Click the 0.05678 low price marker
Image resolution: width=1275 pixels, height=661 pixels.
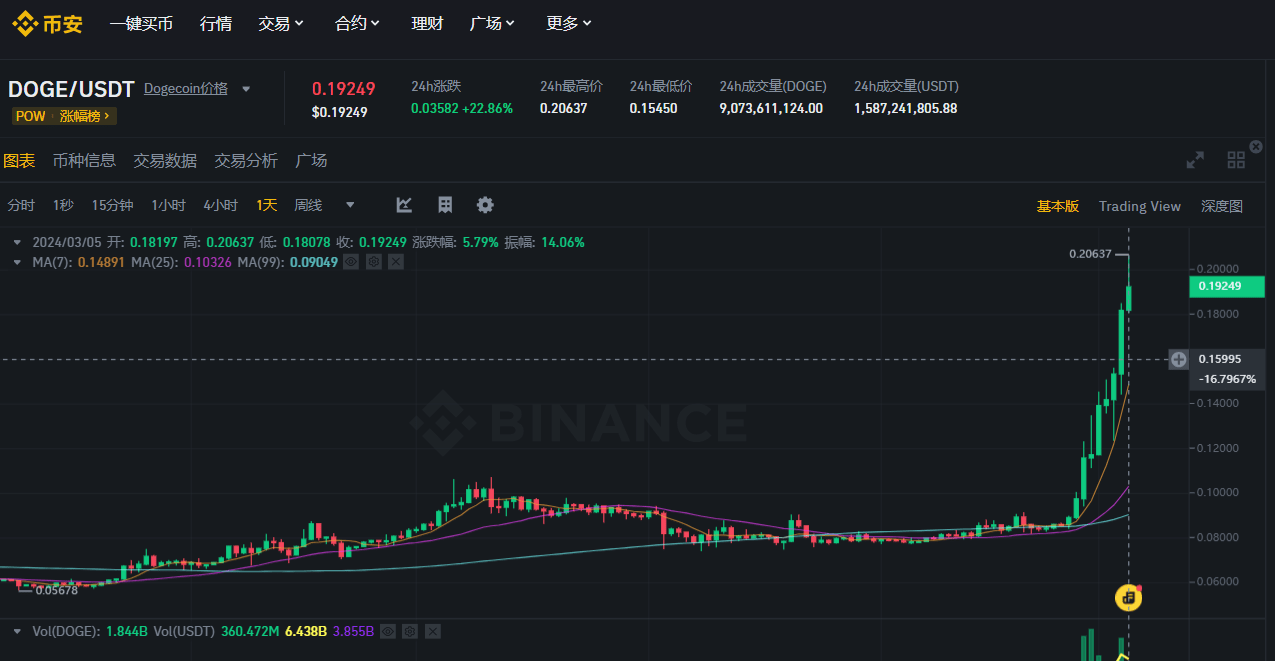coord(56,591)
